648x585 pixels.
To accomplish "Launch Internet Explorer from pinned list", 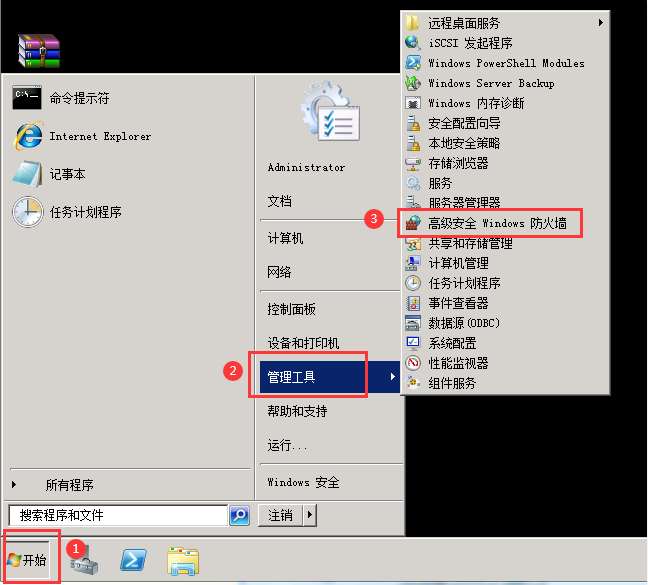I will [x=29, y=136].
